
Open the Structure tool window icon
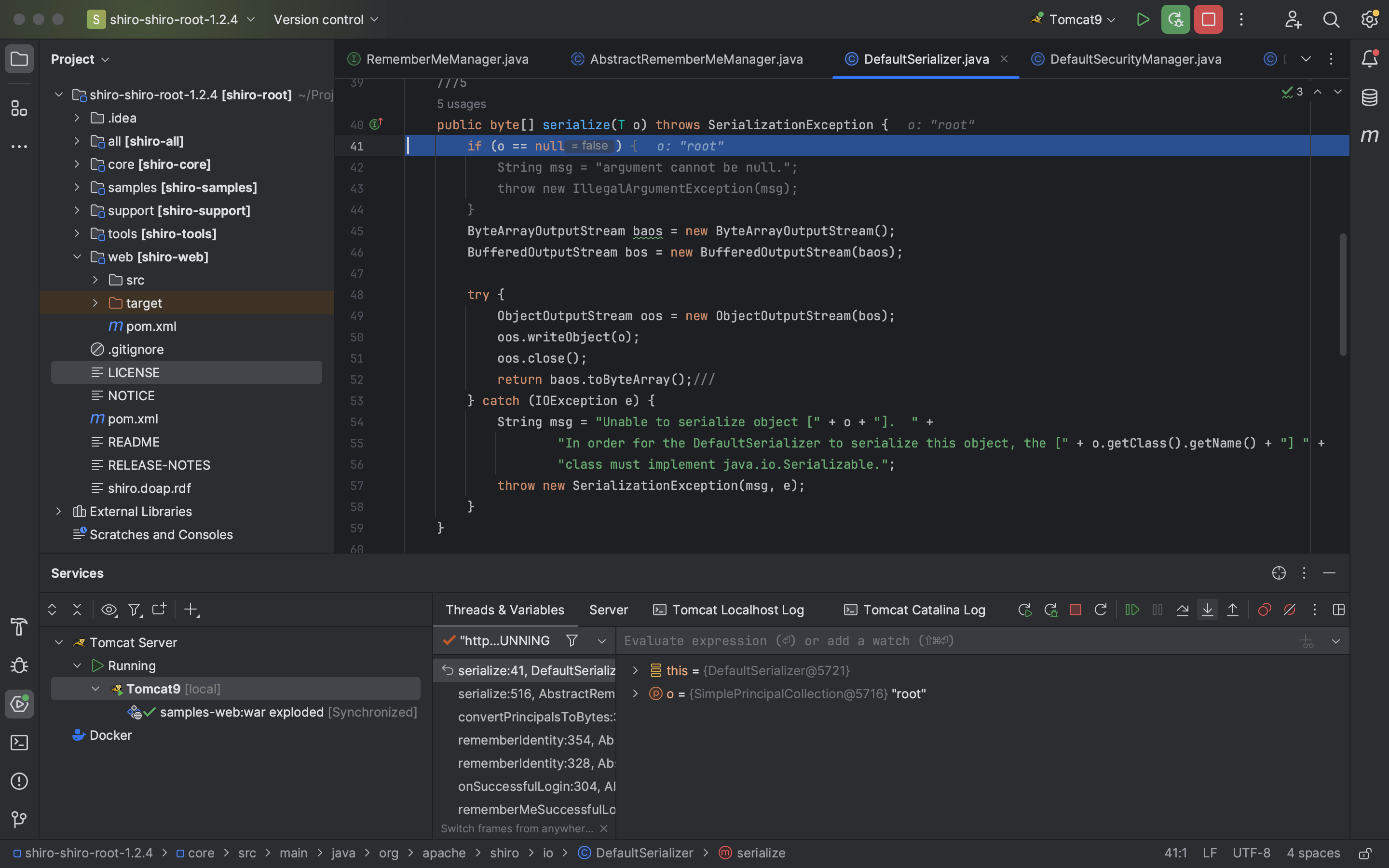[x=19, y=108]
